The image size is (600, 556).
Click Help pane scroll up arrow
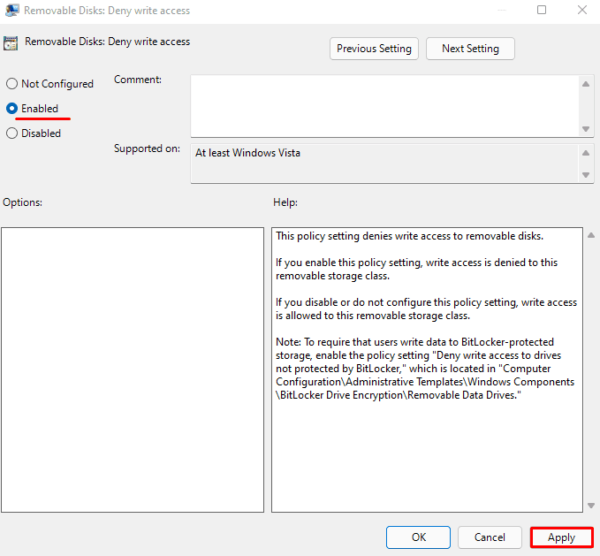tap(591, 235)
